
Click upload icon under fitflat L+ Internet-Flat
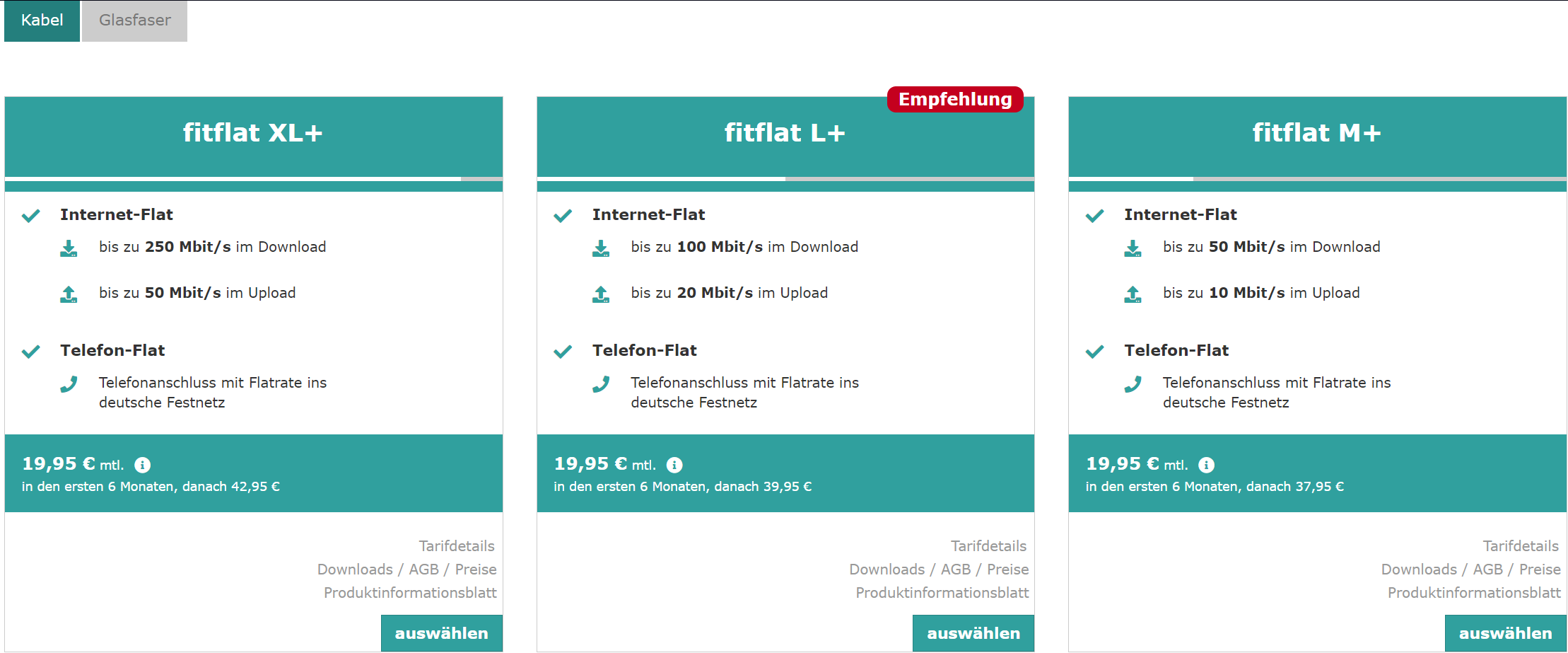pyautogui.click(x=601, y=294)
